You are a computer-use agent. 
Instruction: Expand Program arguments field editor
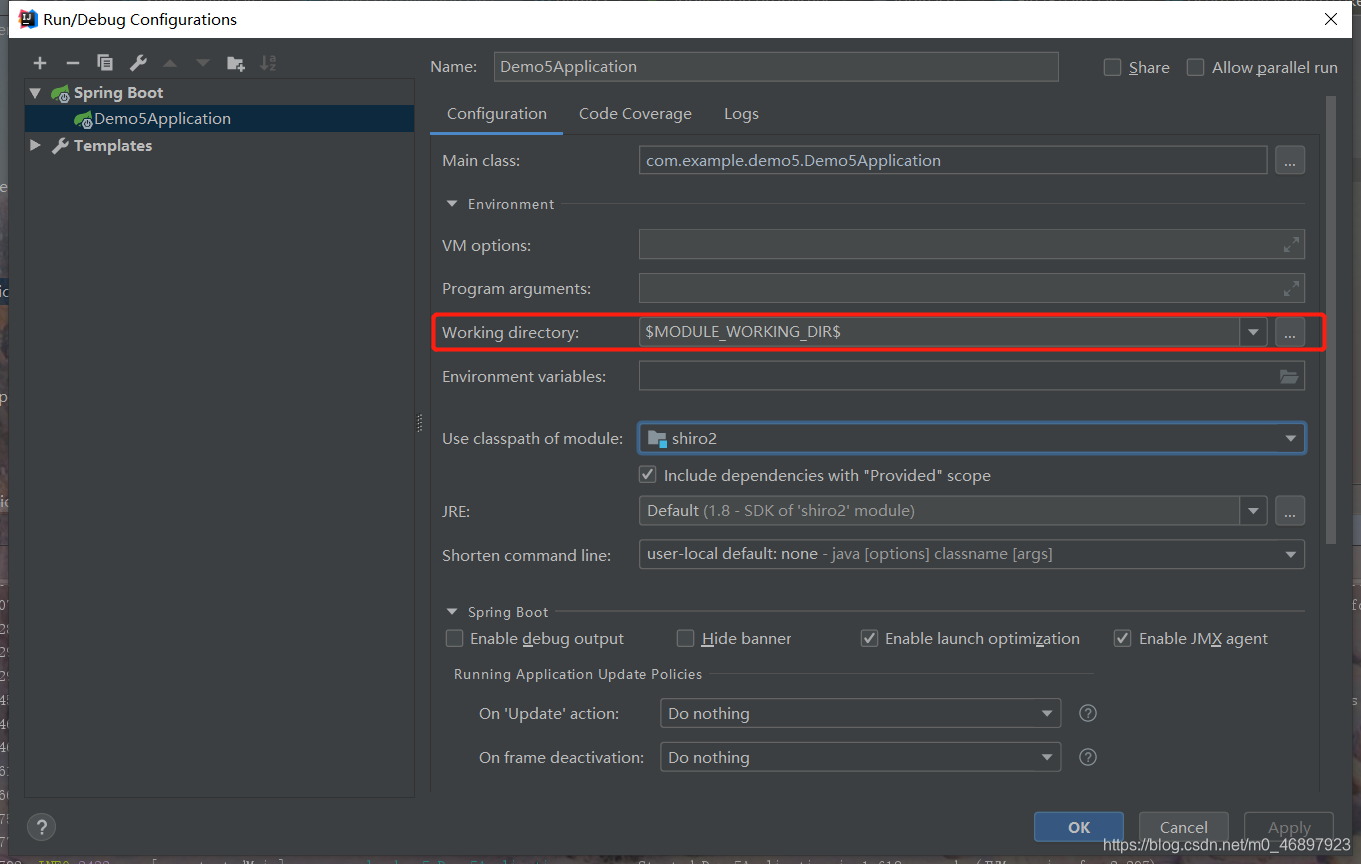1291,289
